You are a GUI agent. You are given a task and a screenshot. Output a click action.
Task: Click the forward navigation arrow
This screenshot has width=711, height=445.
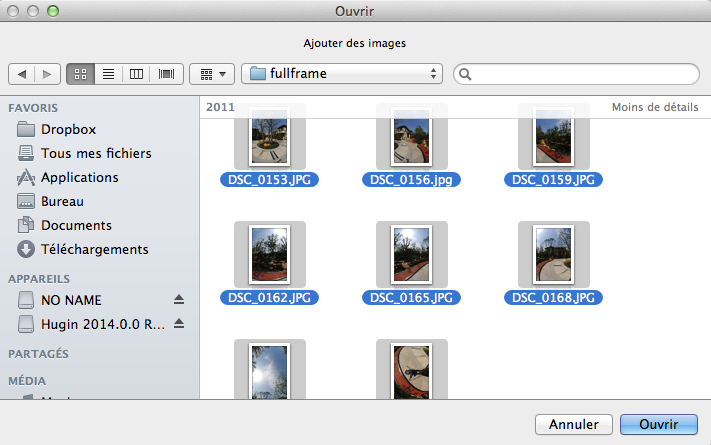pyautogui.click(x=47, y=74)
